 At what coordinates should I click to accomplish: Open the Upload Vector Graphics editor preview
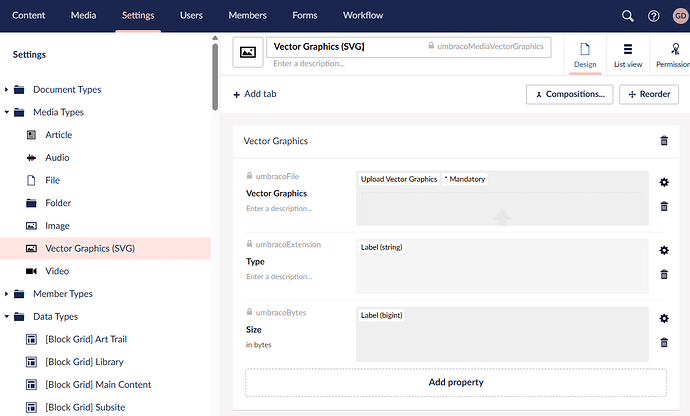tap(502, 198)
